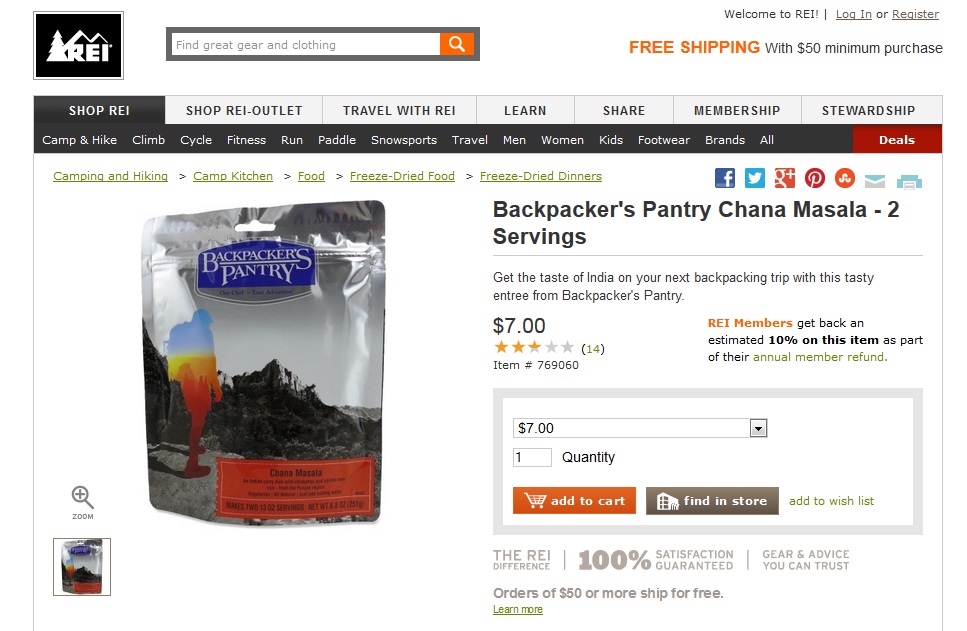
Task: Open the Shop REI-Outlet tab
Action: [x=244, y=110]
